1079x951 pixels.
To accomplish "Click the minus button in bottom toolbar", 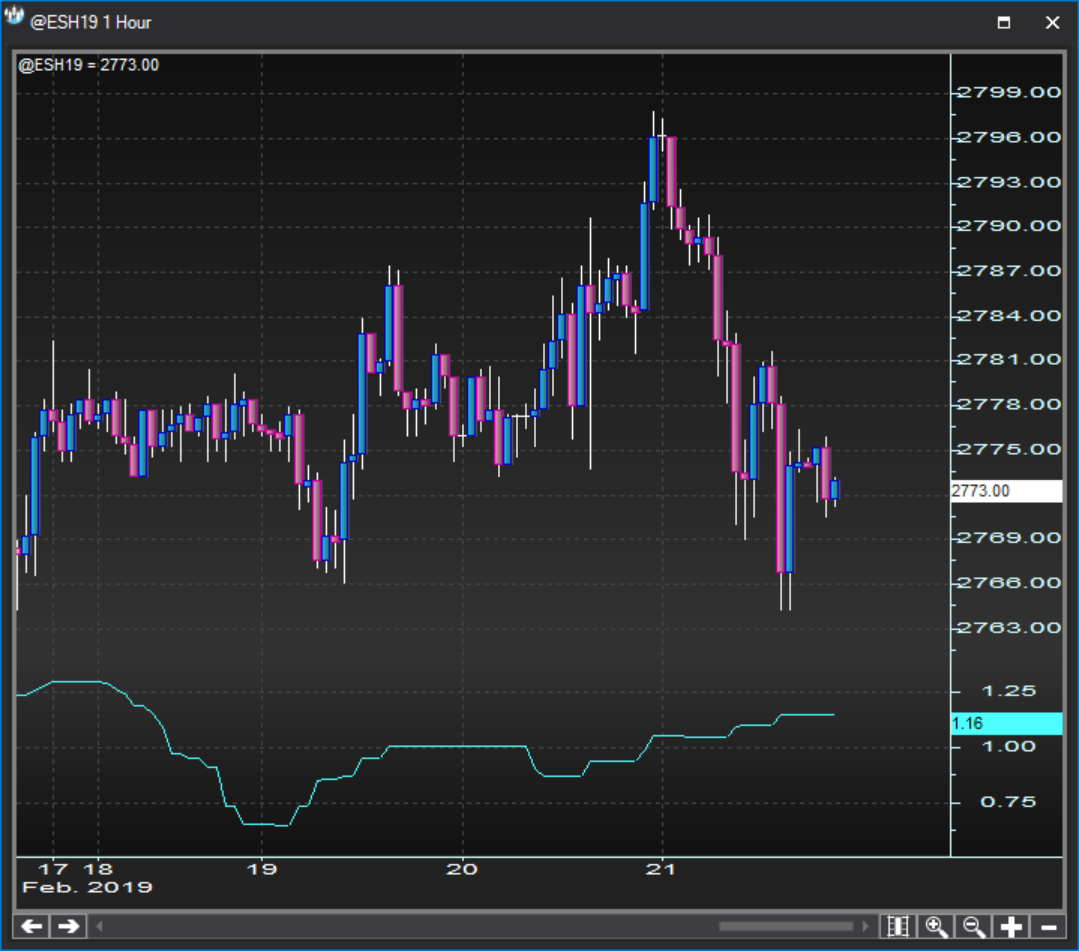I will tap(1048, 926).
